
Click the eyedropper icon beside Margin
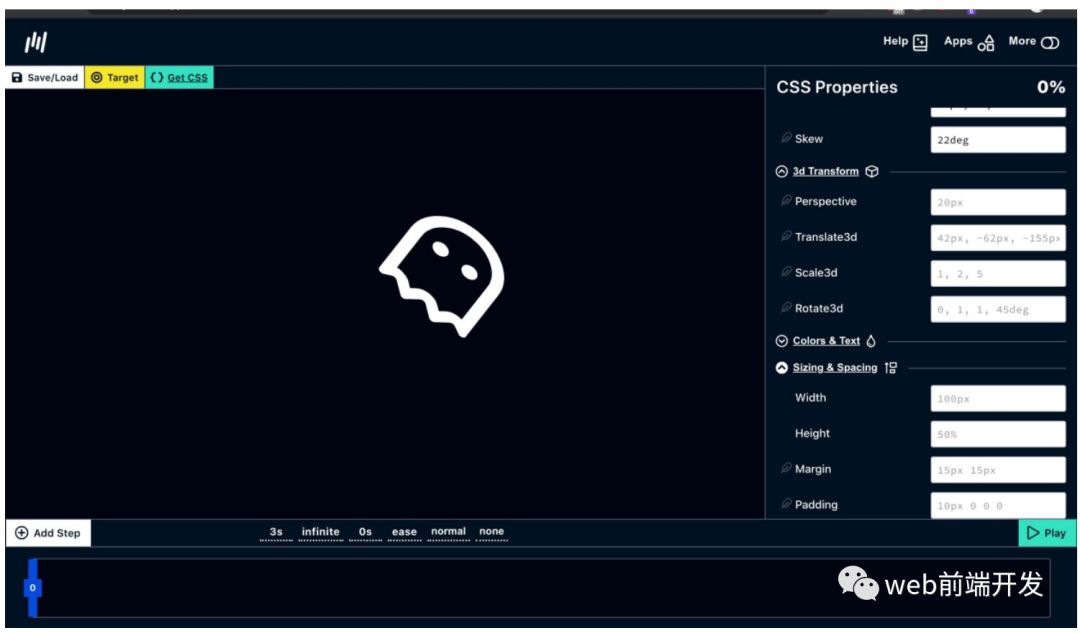786,469
